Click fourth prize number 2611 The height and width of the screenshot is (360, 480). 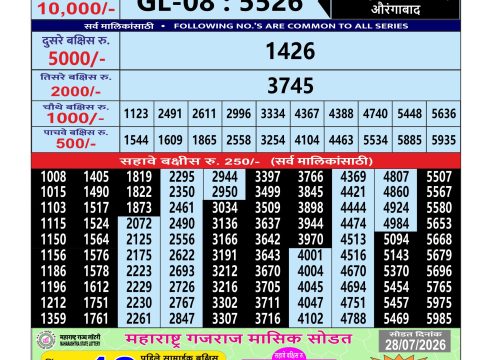click(204, 114)
